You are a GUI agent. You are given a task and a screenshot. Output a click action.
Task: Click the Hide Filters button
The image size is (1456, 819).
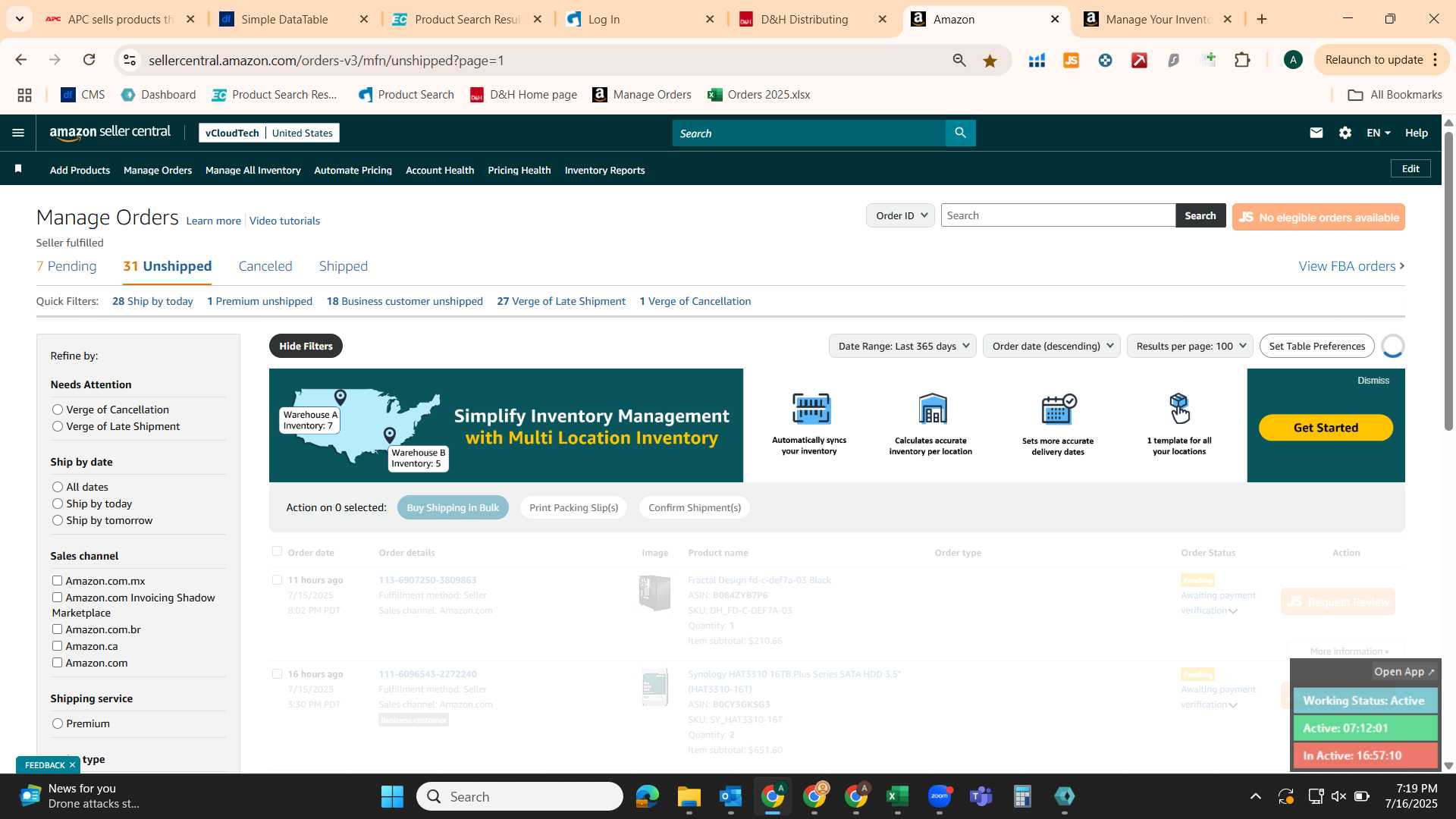tap(306, 346)
